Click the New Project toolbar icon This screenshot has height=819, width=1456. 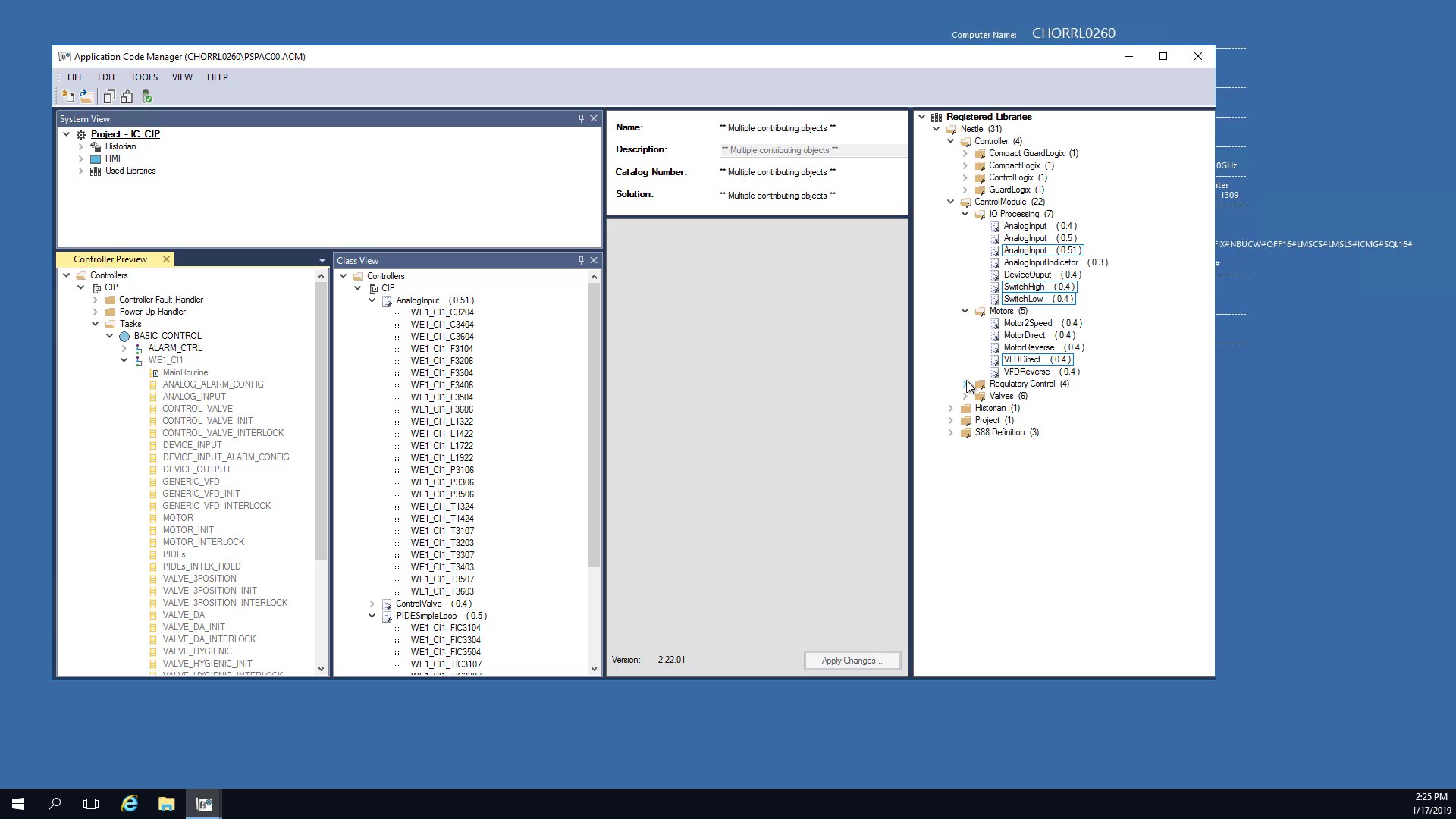[68, 96]
